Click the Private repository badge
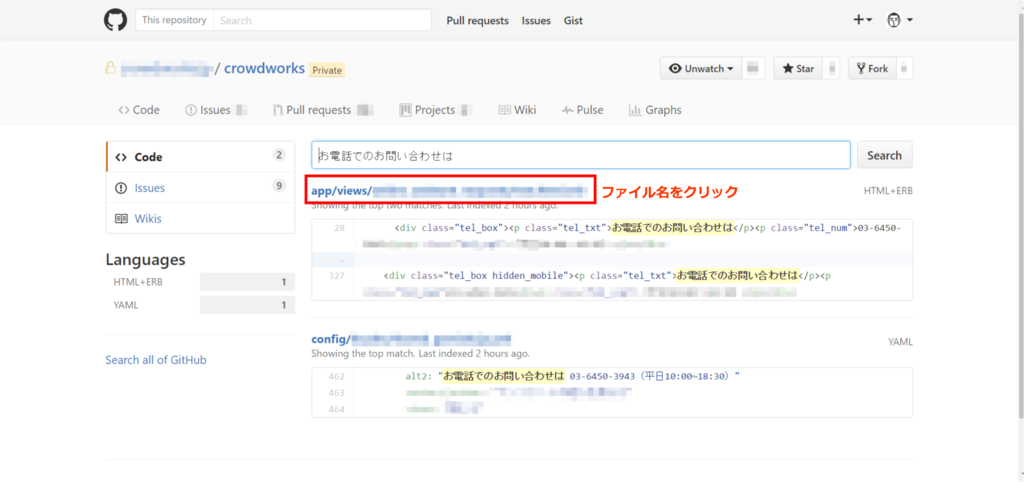 tap(327, 70)
